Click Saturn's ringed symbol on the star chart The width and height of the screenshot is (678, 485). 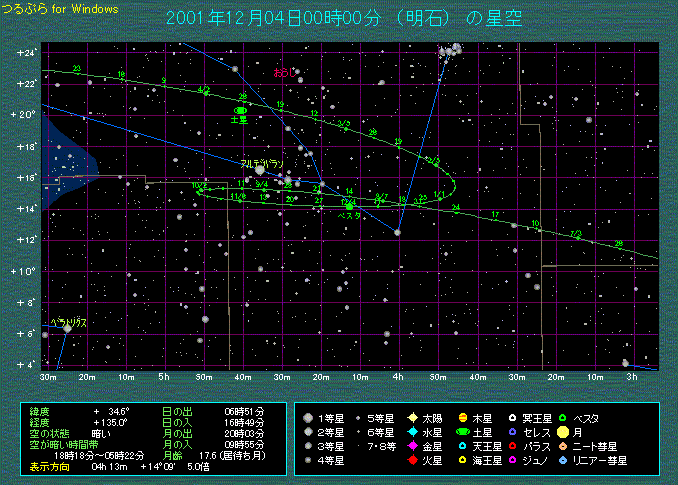click(x=240, y=111)
